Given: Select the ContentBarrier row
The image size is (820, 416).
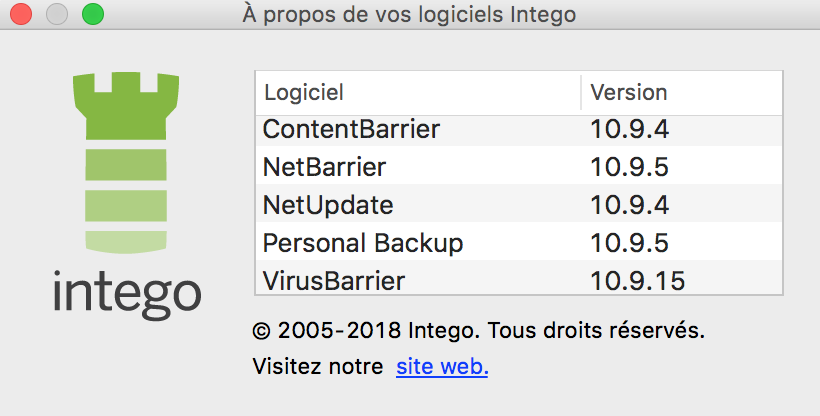Looking at the screenshot, I should tap(519, 130).
